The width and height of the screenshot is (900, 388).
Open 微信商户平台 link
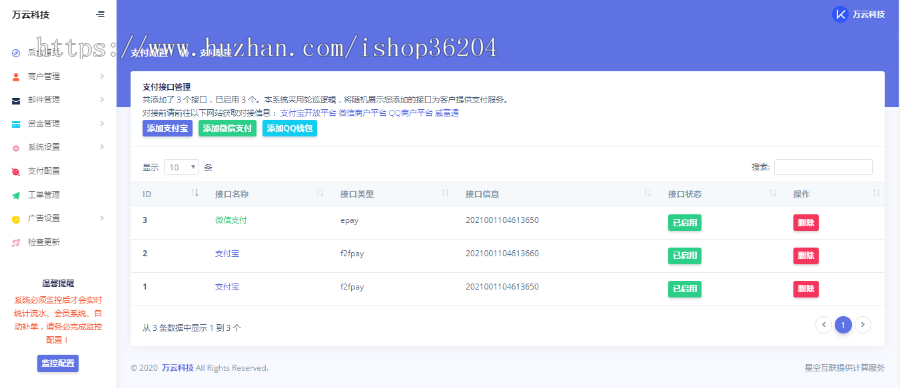[x=362, y=113]
